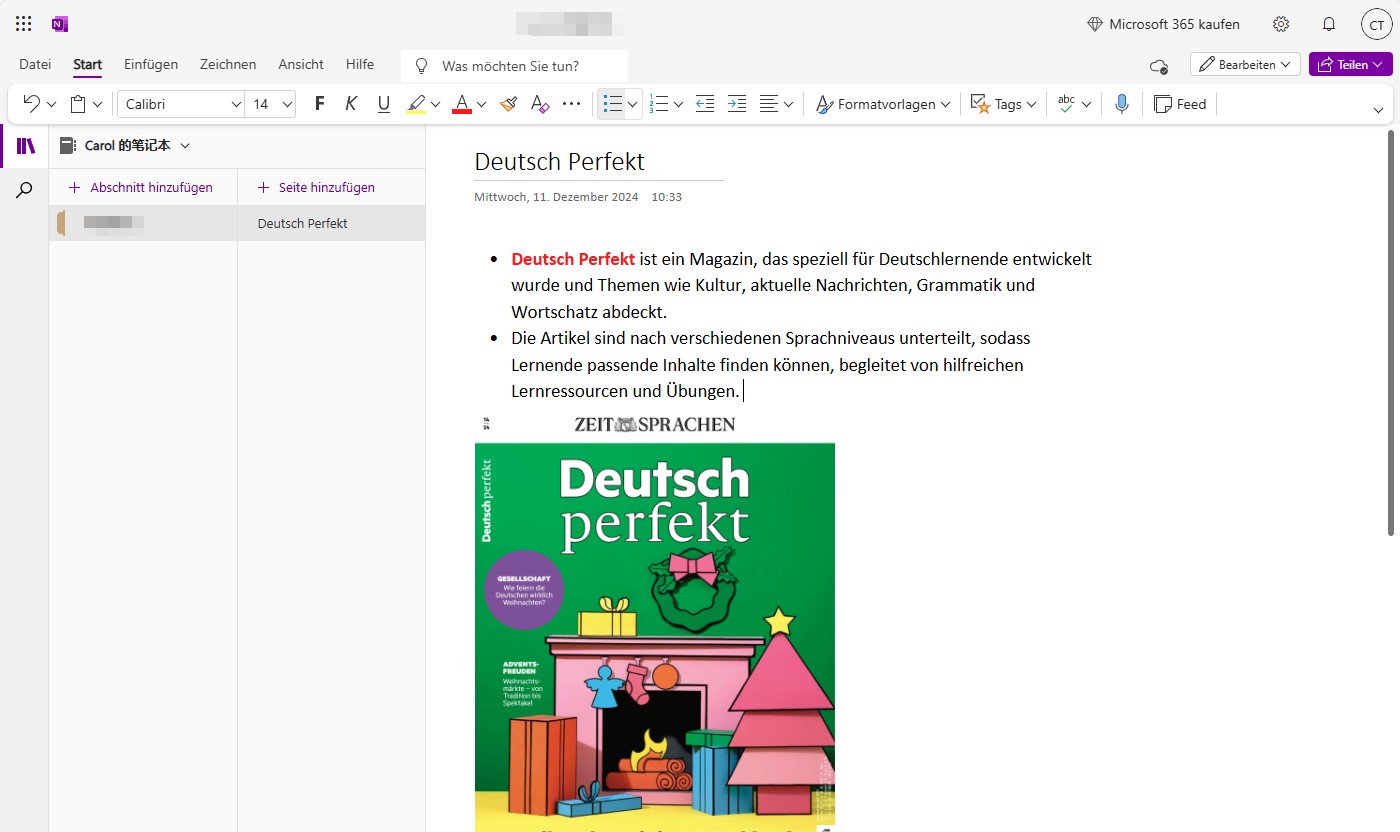This screenshot has height=832, width=1400.
Task: Click the paragraph alignment icon
Action: point(769,104)
